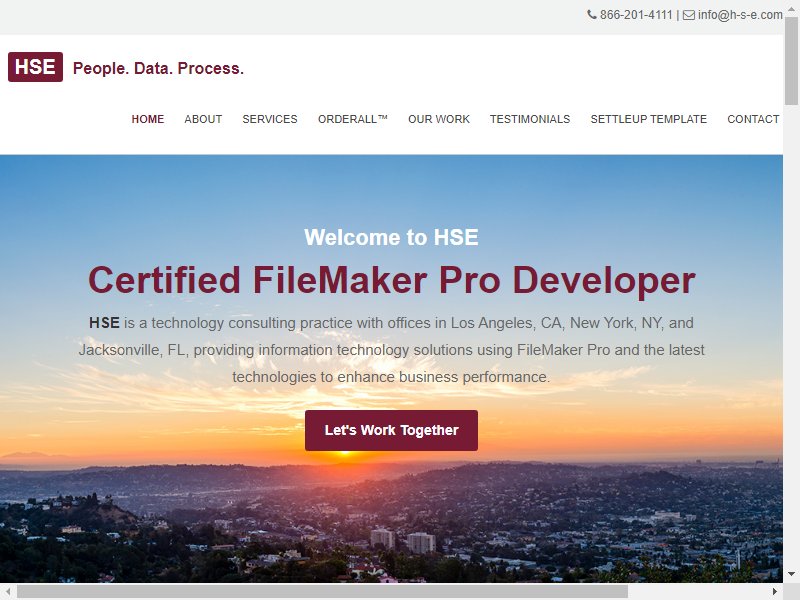
Task: Email info@h-s-e.com via the header link
Action: coord(740,15)
